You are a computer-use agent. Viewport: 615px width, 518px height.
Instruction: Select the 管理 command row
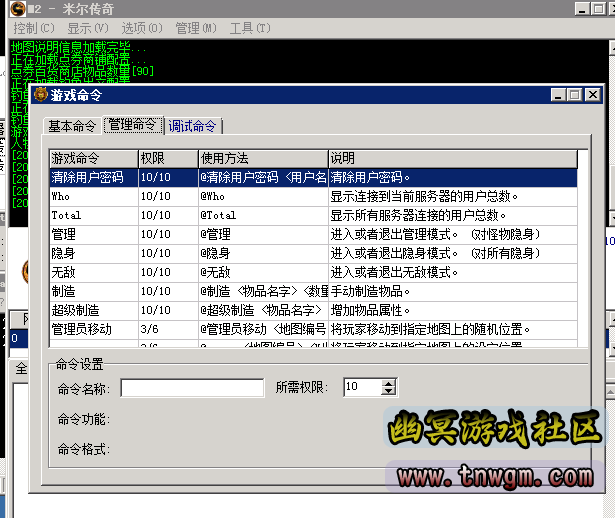click(x=313, y=234)
